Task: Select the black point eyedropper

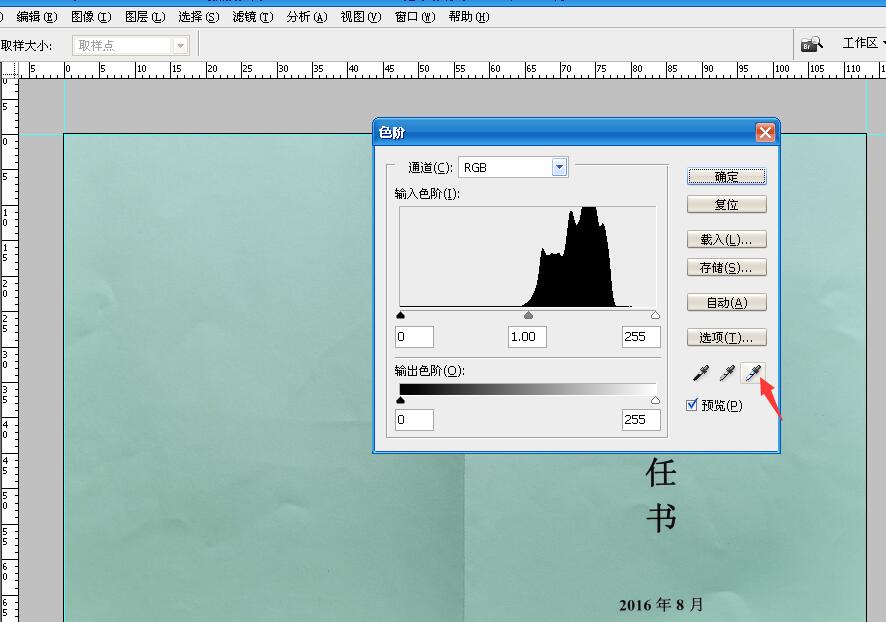Action: tap(701, 373)
